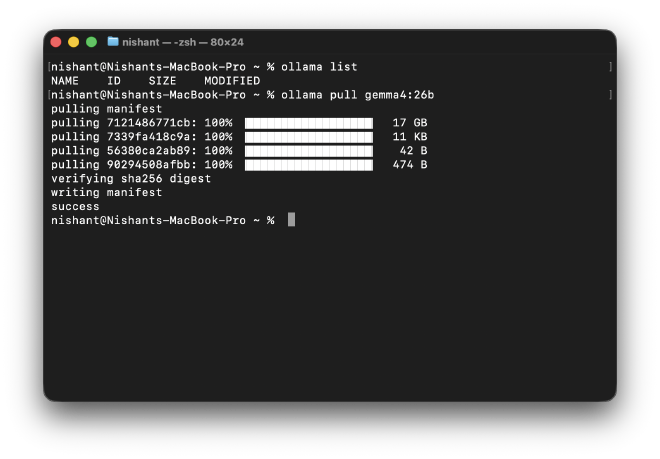Viewport: 660px width, 459px height.
Task: Click the 'ollama pull gemma4:26b' command
Action: [x=357, y=95]
